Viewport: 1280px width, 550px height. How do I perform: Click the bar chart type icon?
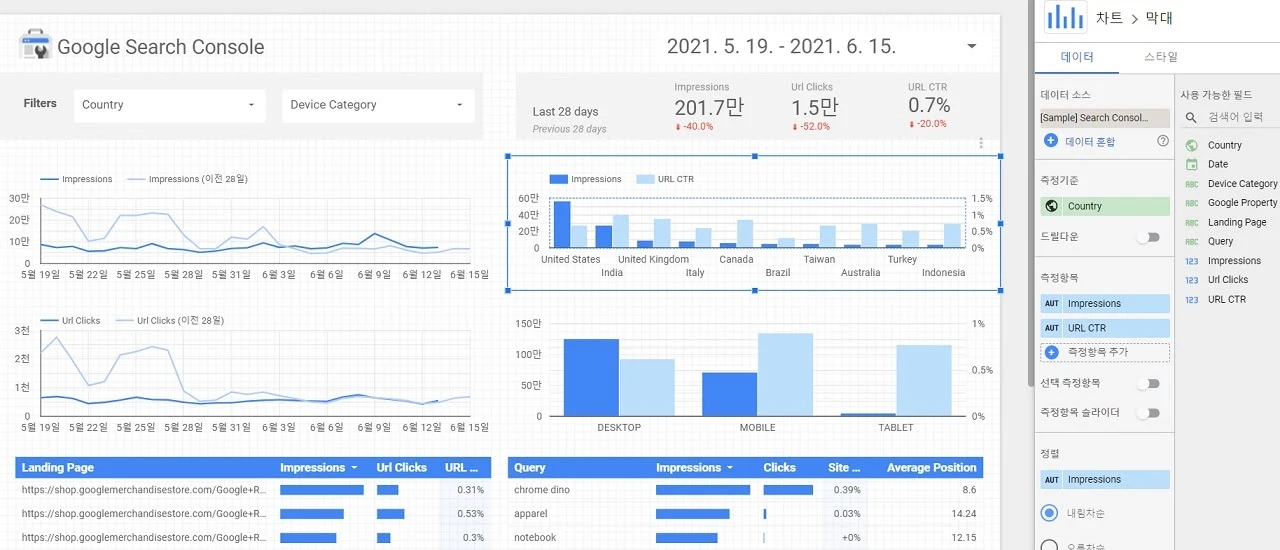(x=1065, y=17)
